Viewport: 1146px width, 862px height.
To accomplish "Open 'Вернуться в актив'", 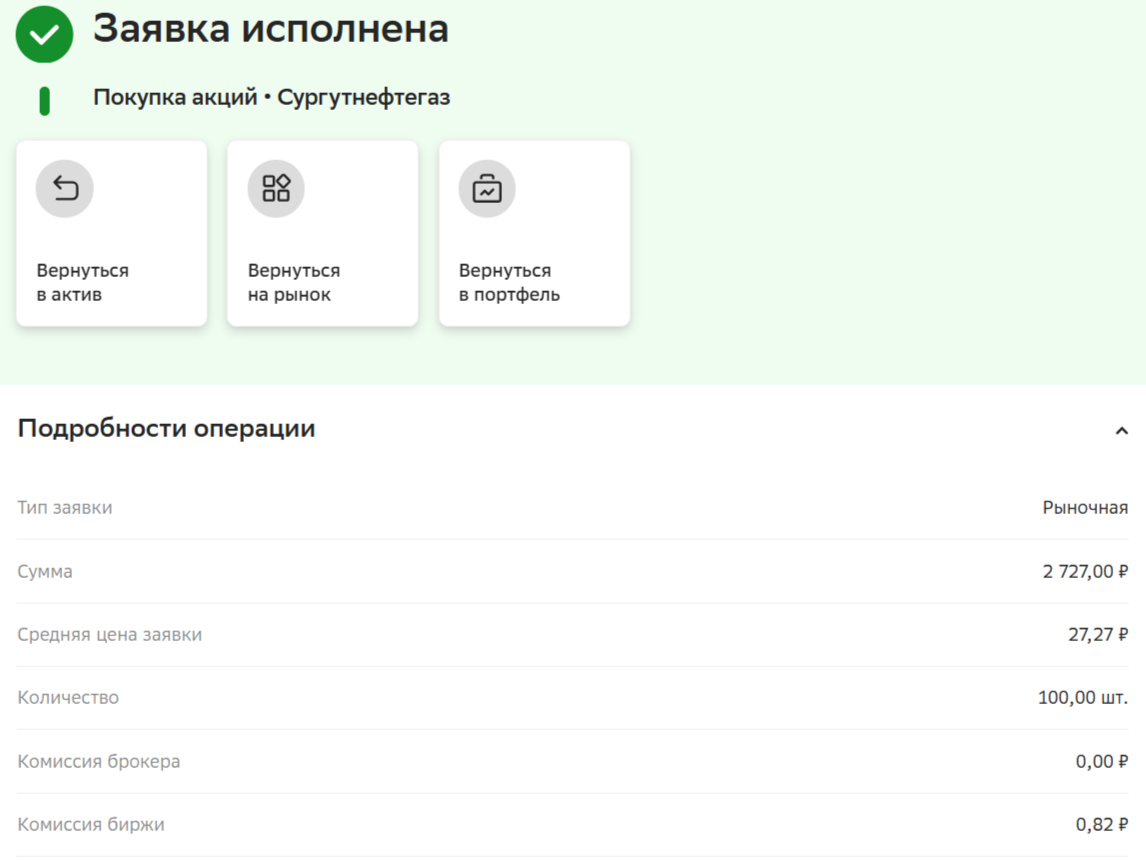I will pyautogui.click(x=110, y=232).
